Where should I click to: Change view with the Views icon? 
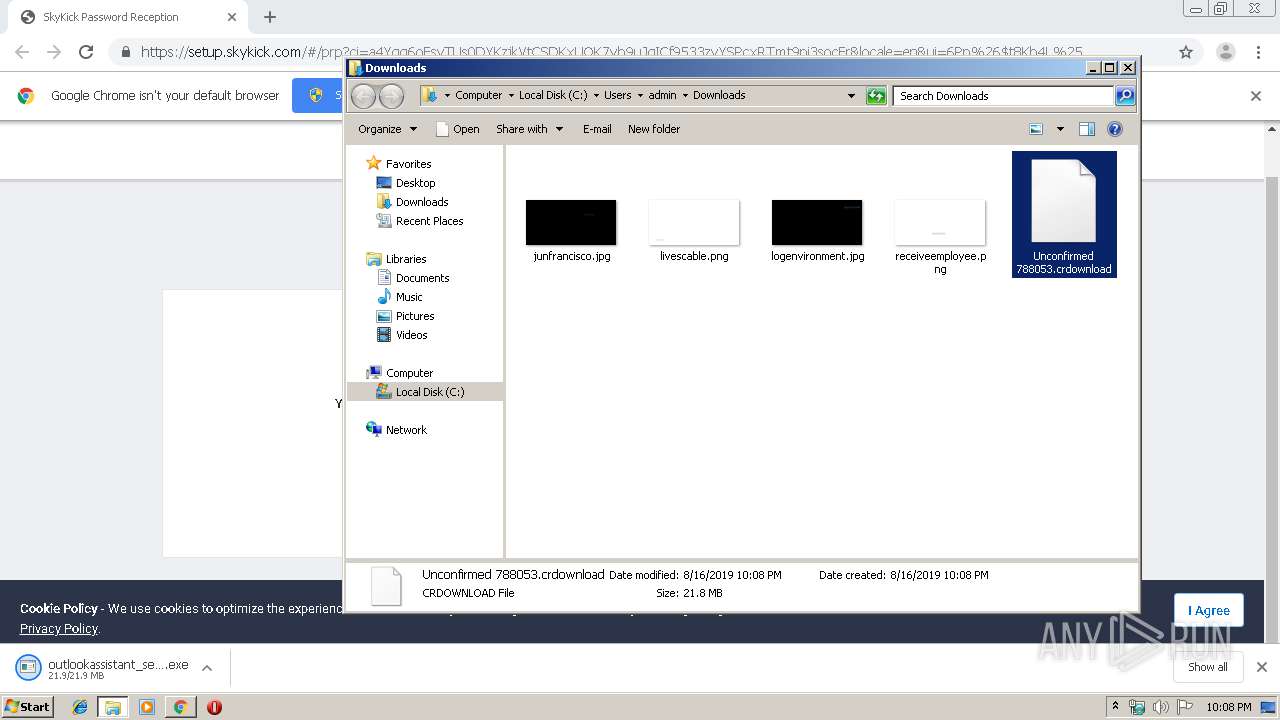pyautogui.click(x=1036, y=129)
